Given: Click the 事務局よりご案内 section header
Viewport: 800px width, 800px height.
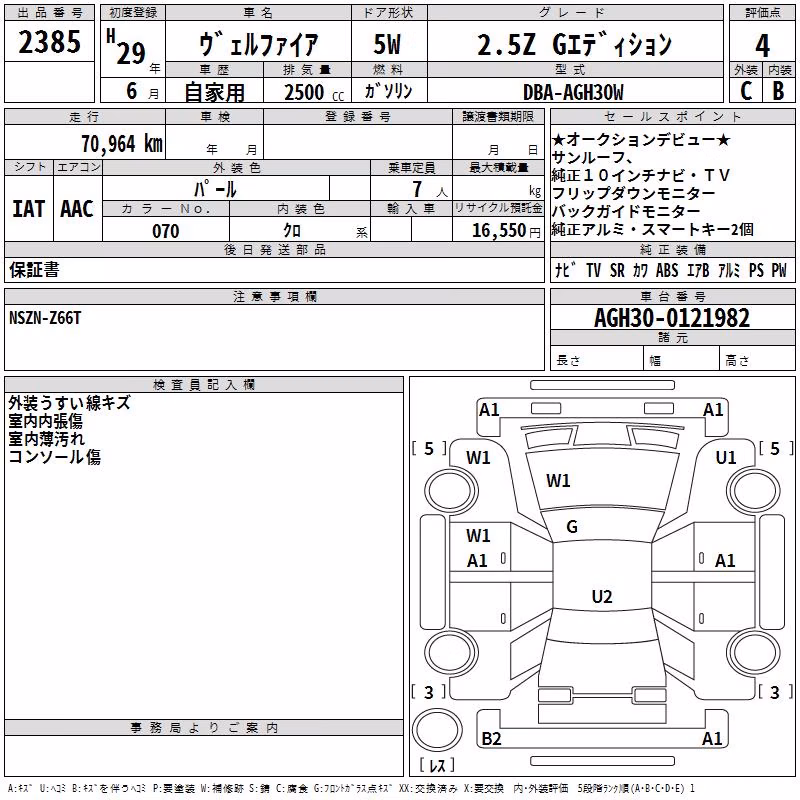Looking at the screenshot, I should pyautogui.click(x=204, y=728).
